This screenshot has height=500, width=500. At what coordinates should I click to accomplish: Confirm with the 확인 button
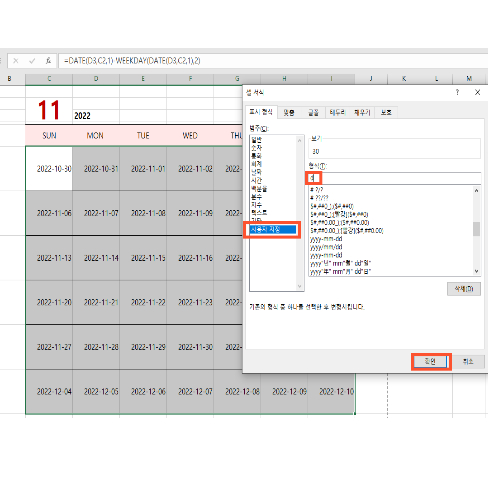pyautogui.click(x=430, y=362)
